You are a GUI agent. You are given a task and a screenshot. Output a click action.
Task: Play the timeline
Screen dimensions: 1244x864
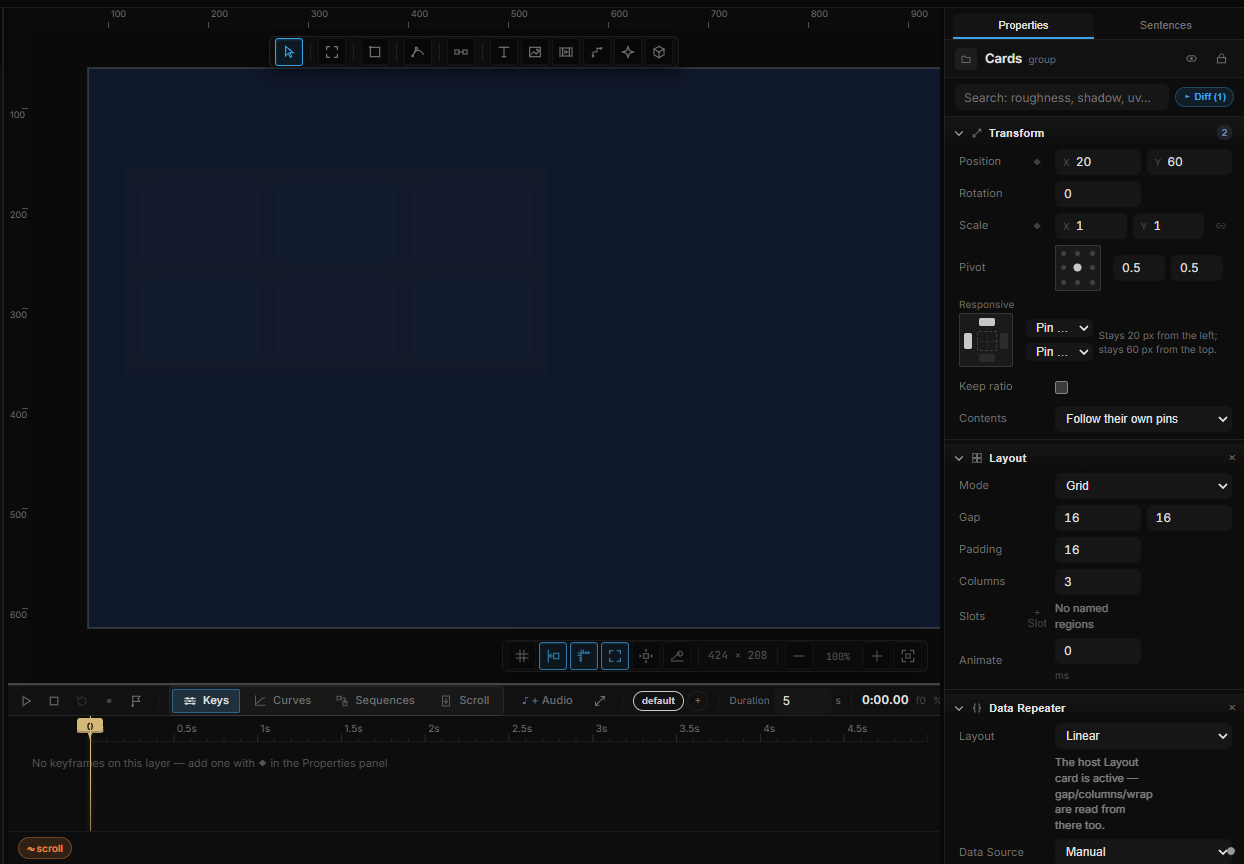(x=27, y=701)
